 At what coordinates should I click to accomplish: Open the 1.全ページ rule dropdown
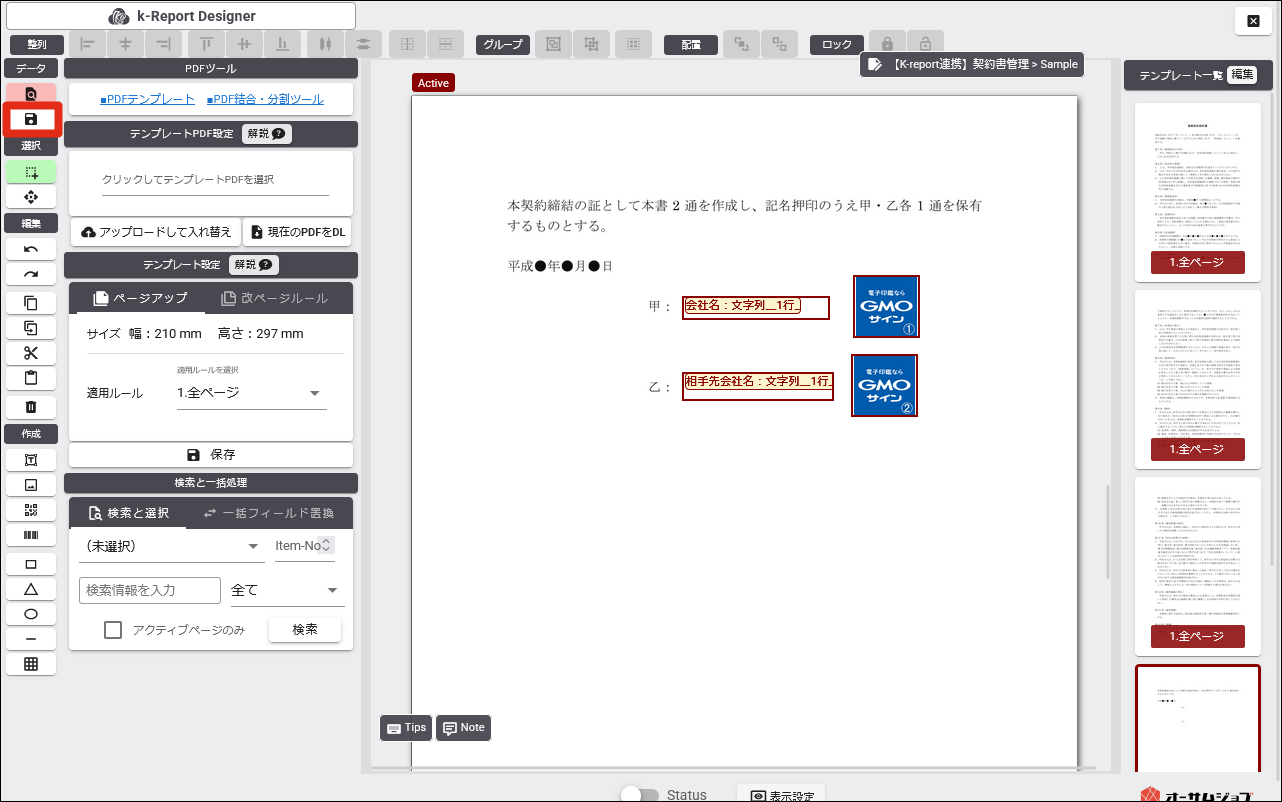(250, 393)
